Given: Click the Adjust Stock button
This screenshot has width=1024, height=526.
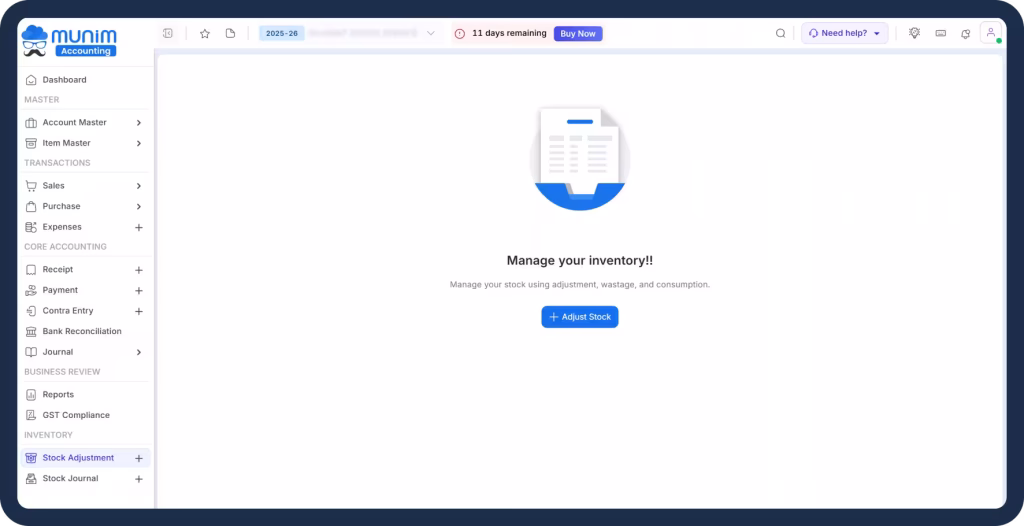Looking at the screenshot, I should (x=580, y=317).
